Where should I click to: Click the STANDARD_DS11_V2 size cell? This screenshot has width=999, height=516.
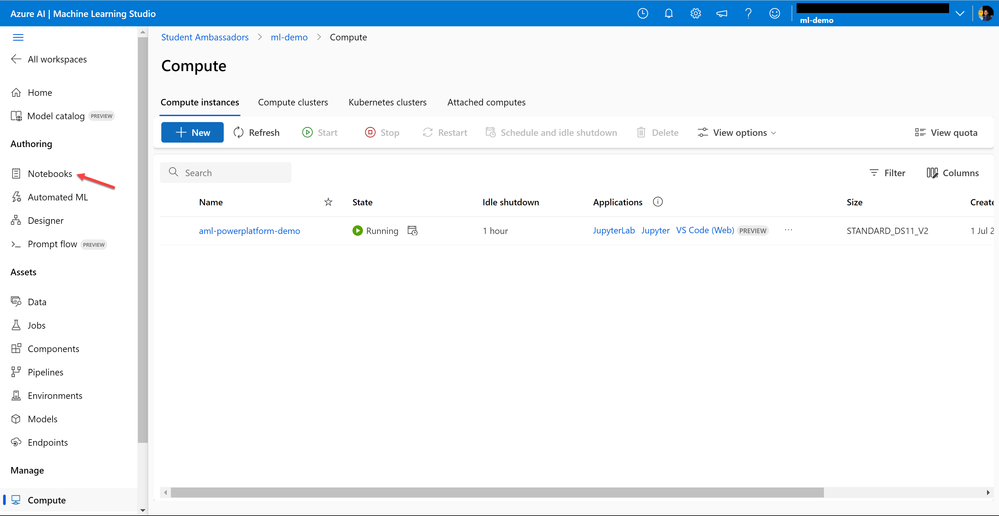click(887, 231)
